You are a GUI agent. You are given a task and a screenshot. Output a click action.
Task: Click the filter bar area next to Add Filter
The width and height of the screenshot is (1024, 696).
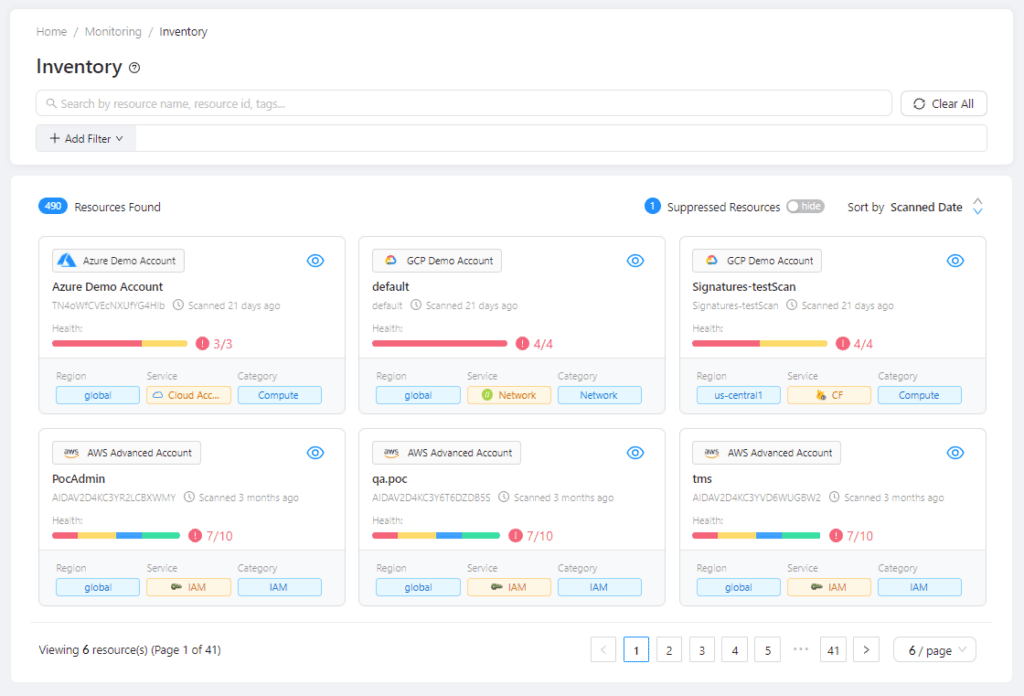pyautogui.click(x=561, y=138)
